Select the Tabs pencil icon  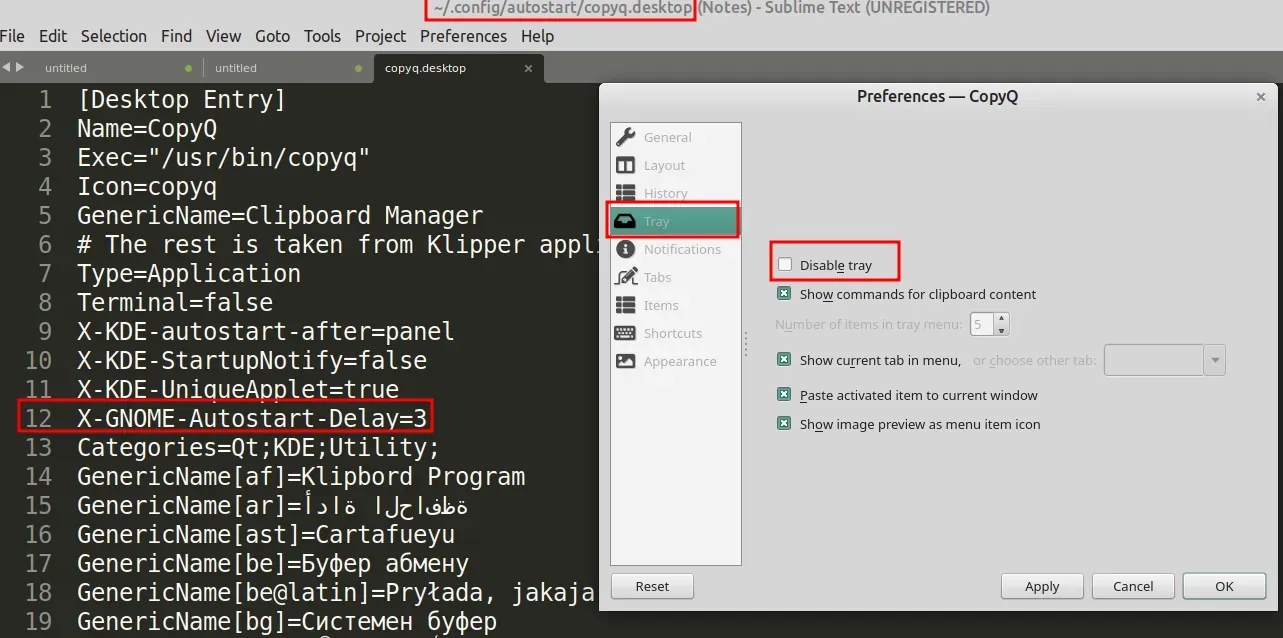point(626,277)
